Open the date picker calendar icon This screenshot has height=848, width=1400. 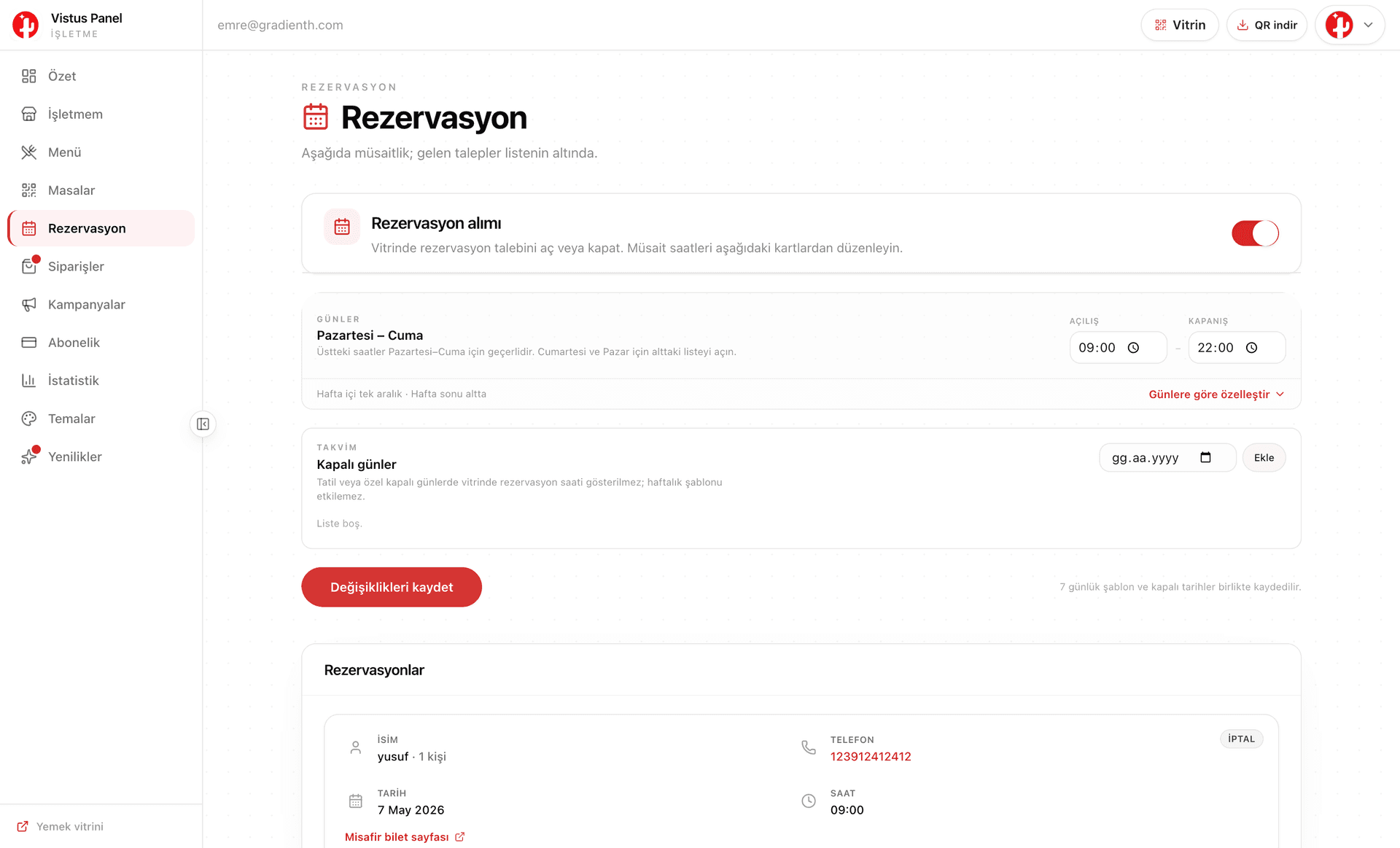(1205, 457)
